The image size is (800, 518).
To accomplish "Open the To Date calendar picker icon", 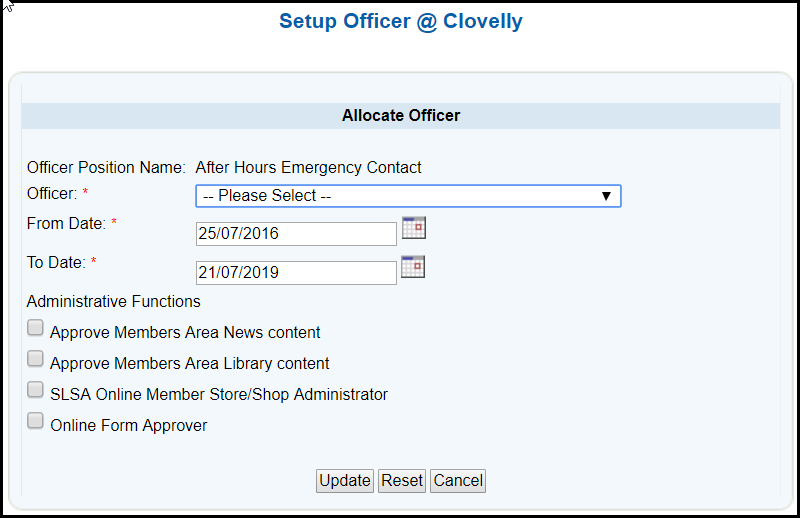I will pyautogui.click(x=413, y=267).
